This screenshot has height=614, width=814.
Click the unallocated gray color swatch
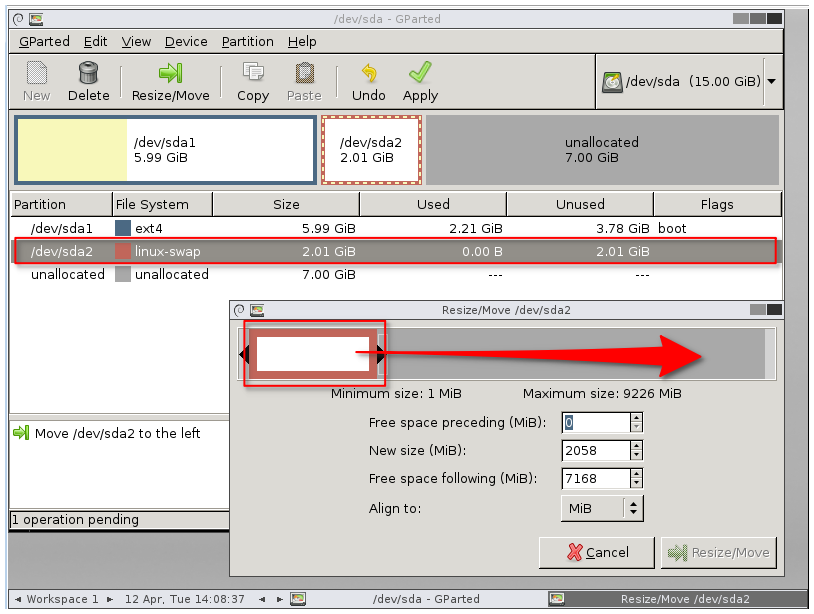point(123,274)
